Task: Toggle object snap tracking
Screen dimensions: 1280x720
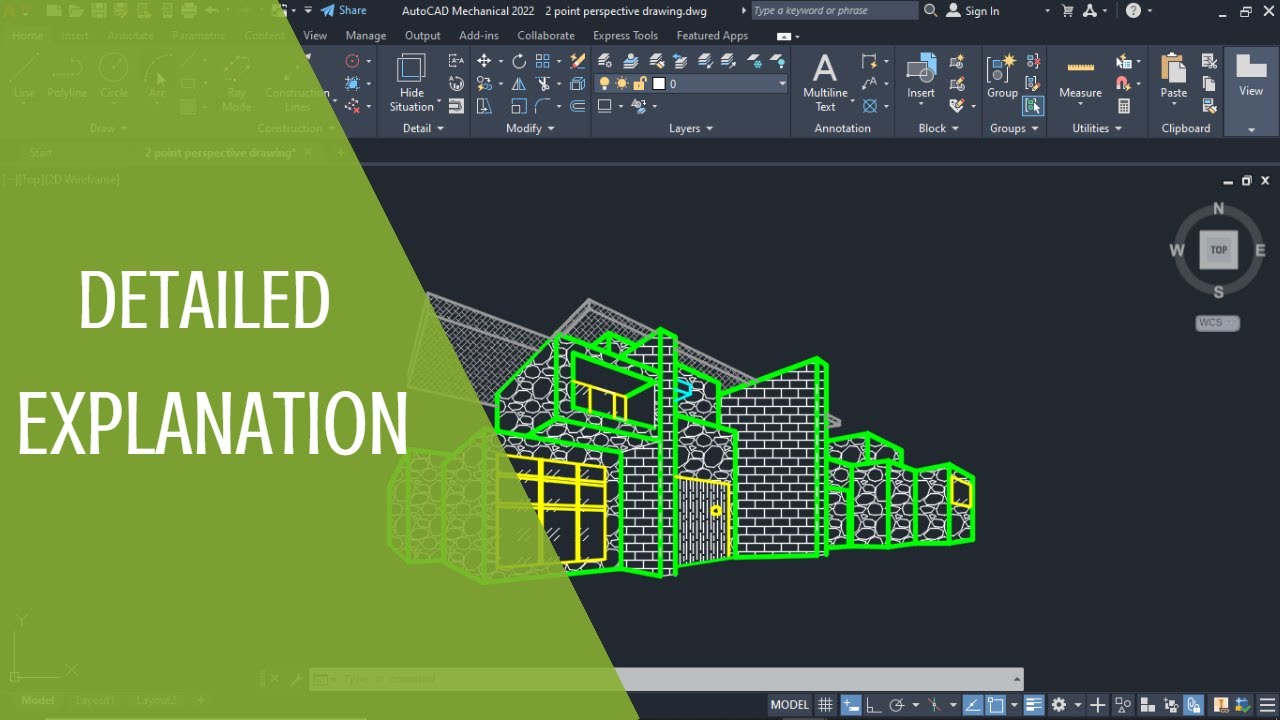Action: coord(972,705)
